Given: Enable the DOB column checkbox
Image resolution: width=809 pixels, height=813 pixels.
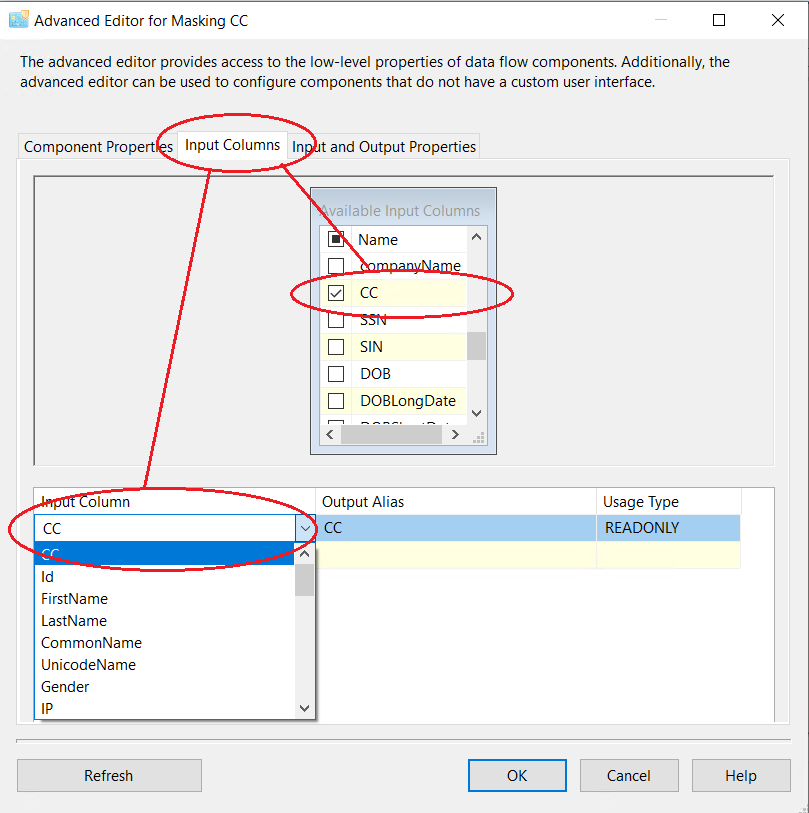Looking at the screenshot, I should pyautogui.click(x=337, y=374).
